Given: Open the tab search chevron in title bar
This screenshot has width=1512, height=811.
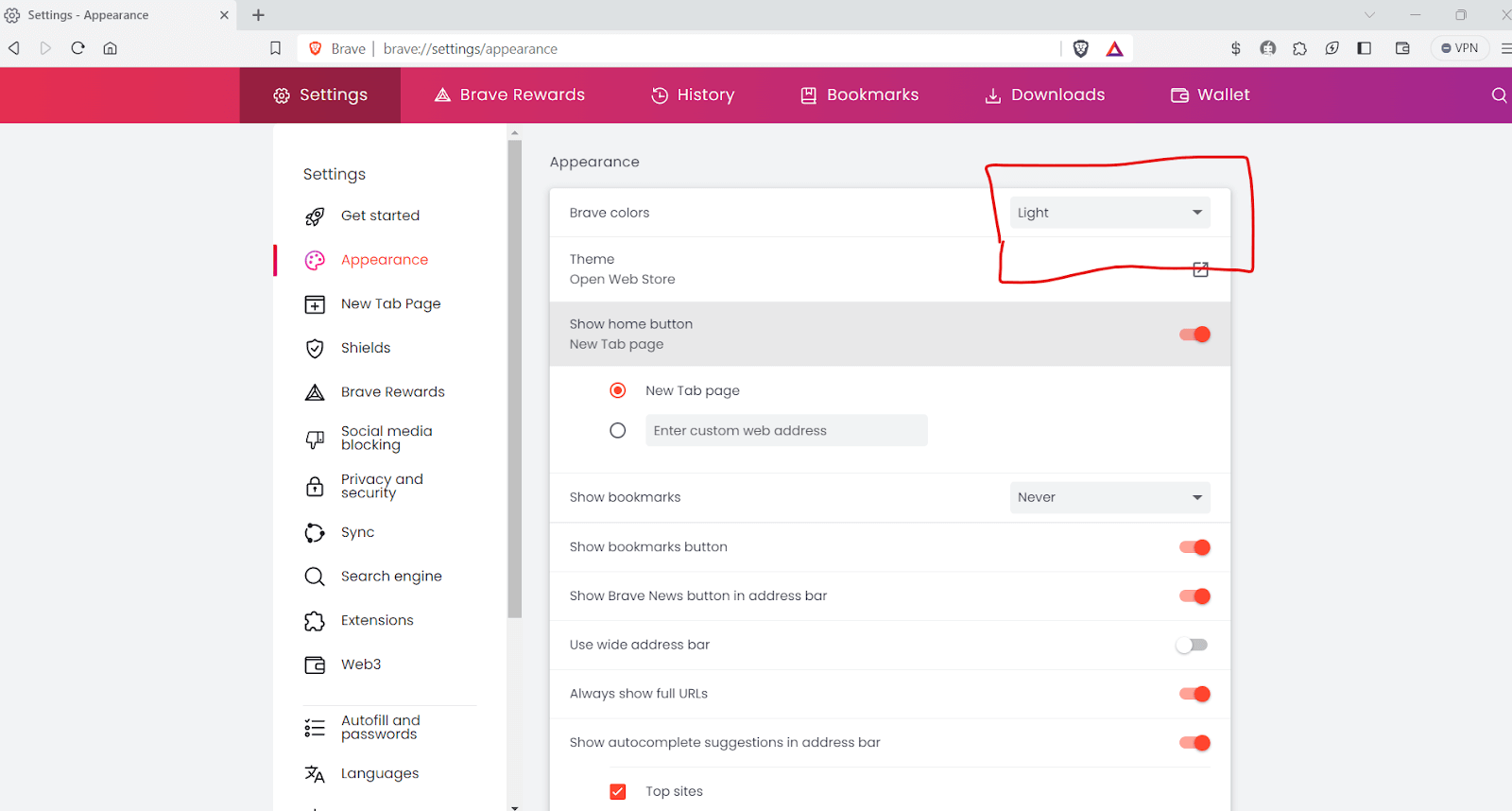Looking at the screenshot, I should [x=1369, y=15].
